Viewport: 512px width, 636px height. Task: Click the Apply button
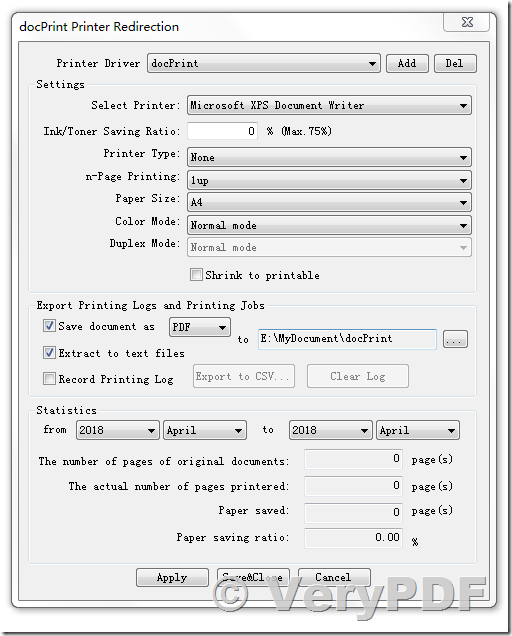coord(172,577)
